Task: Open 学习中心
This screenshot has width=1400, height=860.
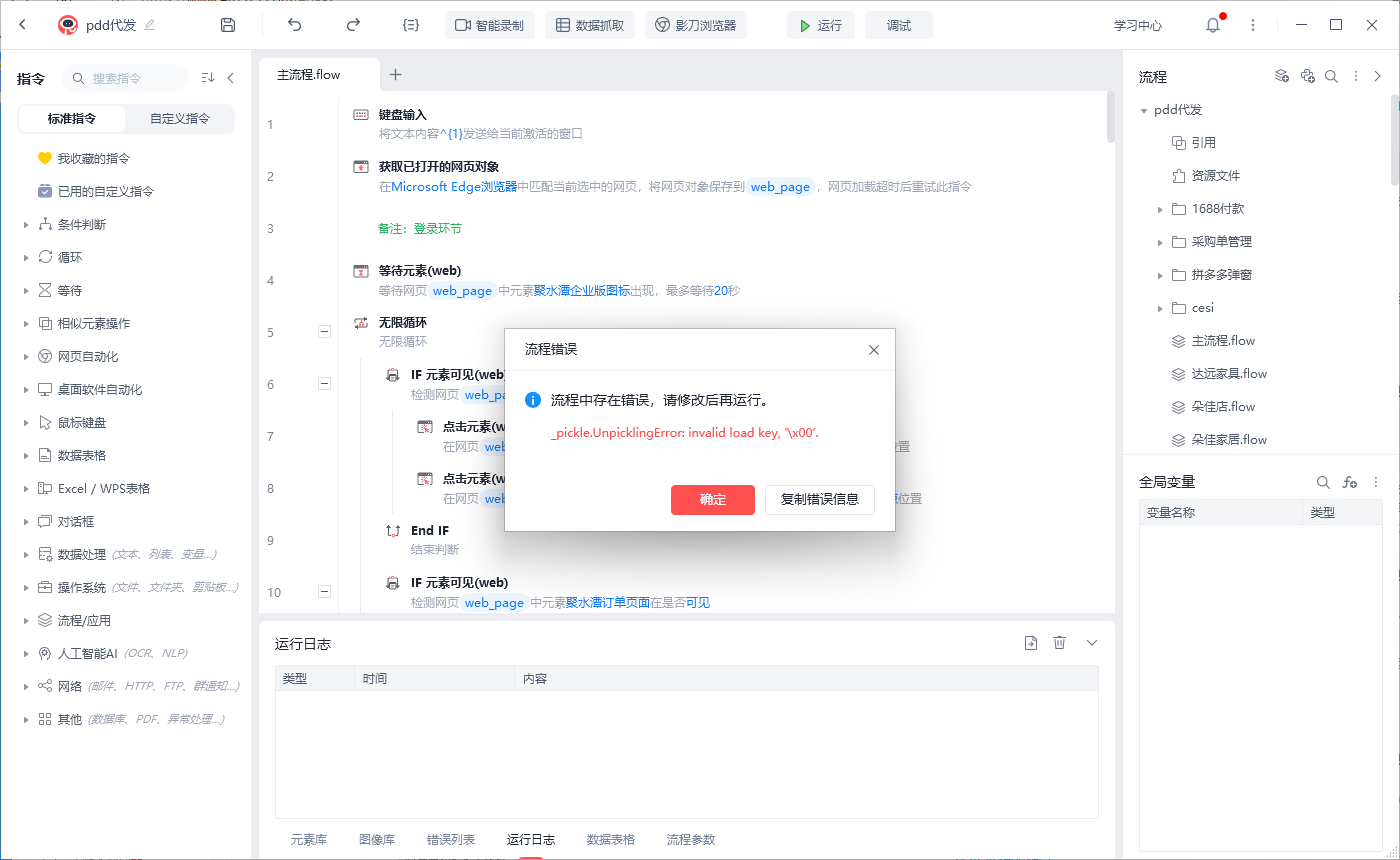Action: tap(1138, 25)
